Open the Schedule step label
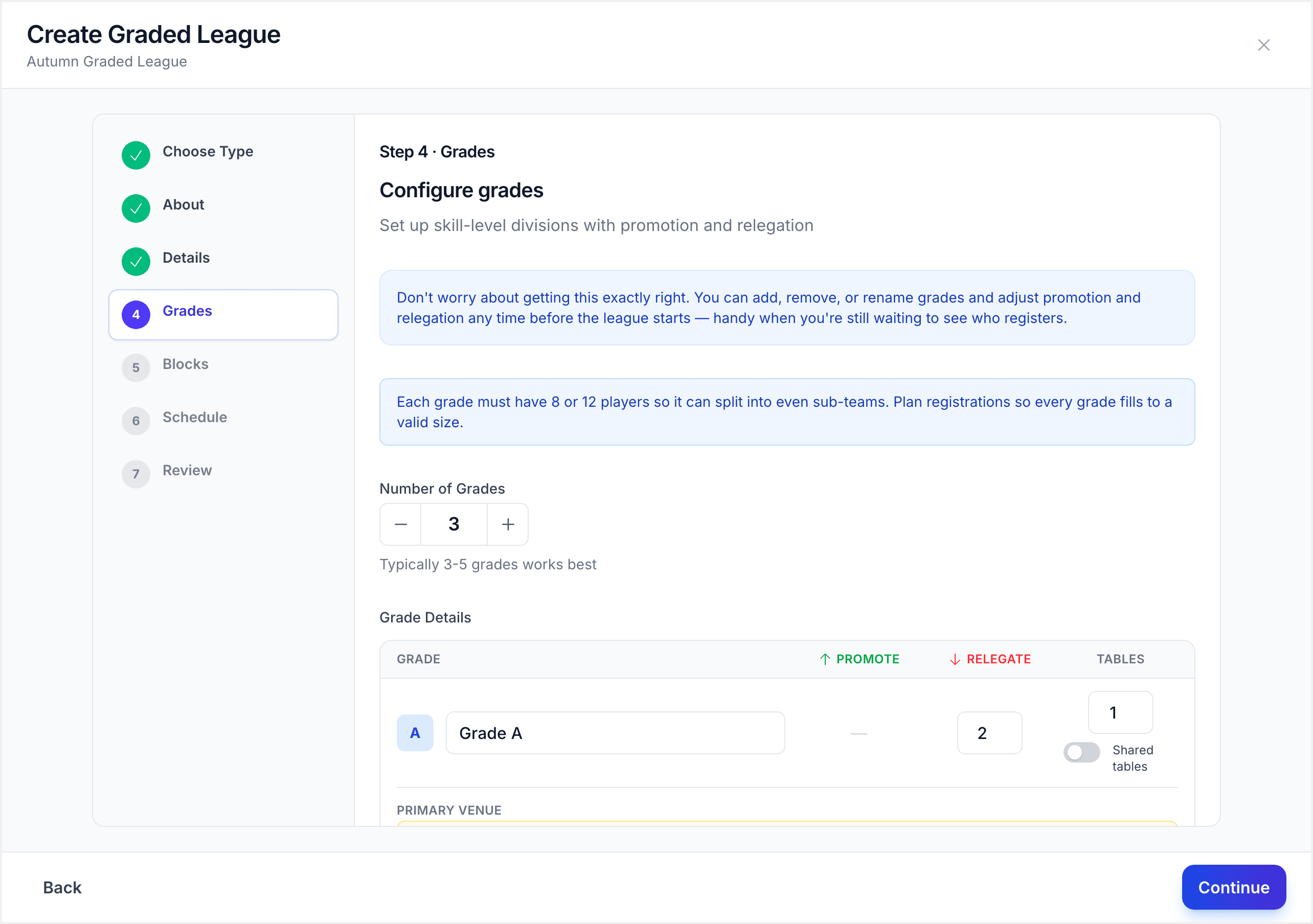This screenshot has height=924, width=1313. click(x=194, y=418)
